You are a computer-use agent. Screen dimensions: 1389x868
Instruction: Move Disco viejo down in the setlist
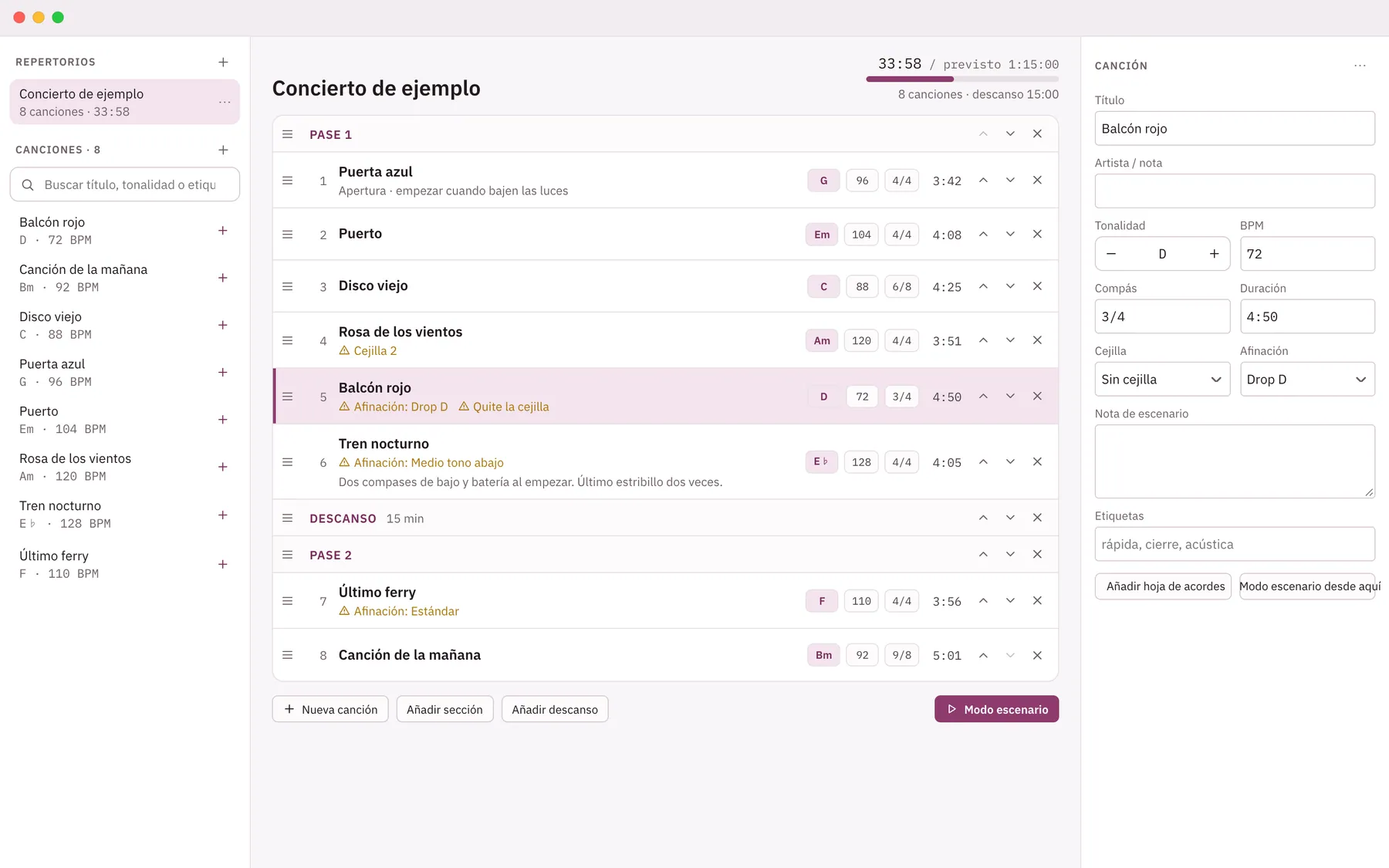pos(1010,286)
